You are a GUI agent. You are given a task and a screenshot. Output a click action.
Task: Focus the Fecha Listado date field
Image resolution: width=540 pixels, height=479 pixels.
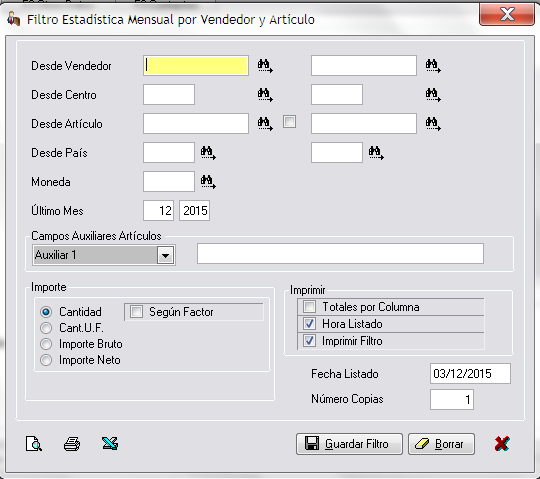pyautogui.click(x=470, y=374)
